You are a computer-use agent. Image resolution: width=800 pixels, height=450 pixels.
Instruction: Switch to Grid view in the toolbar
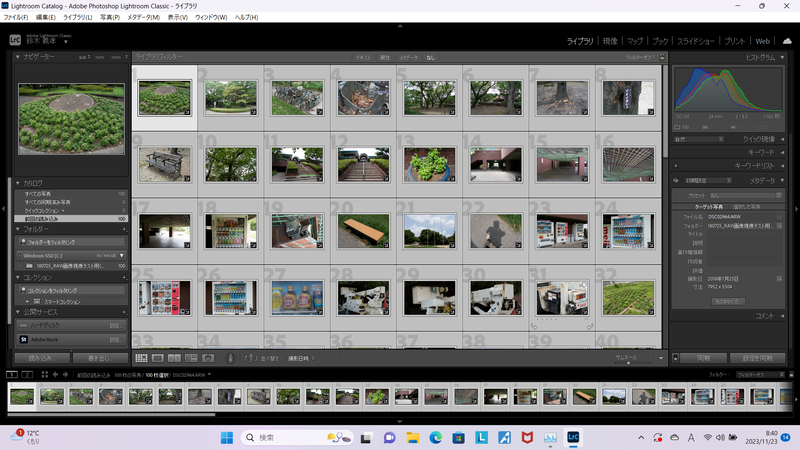(x=141, y=358)
